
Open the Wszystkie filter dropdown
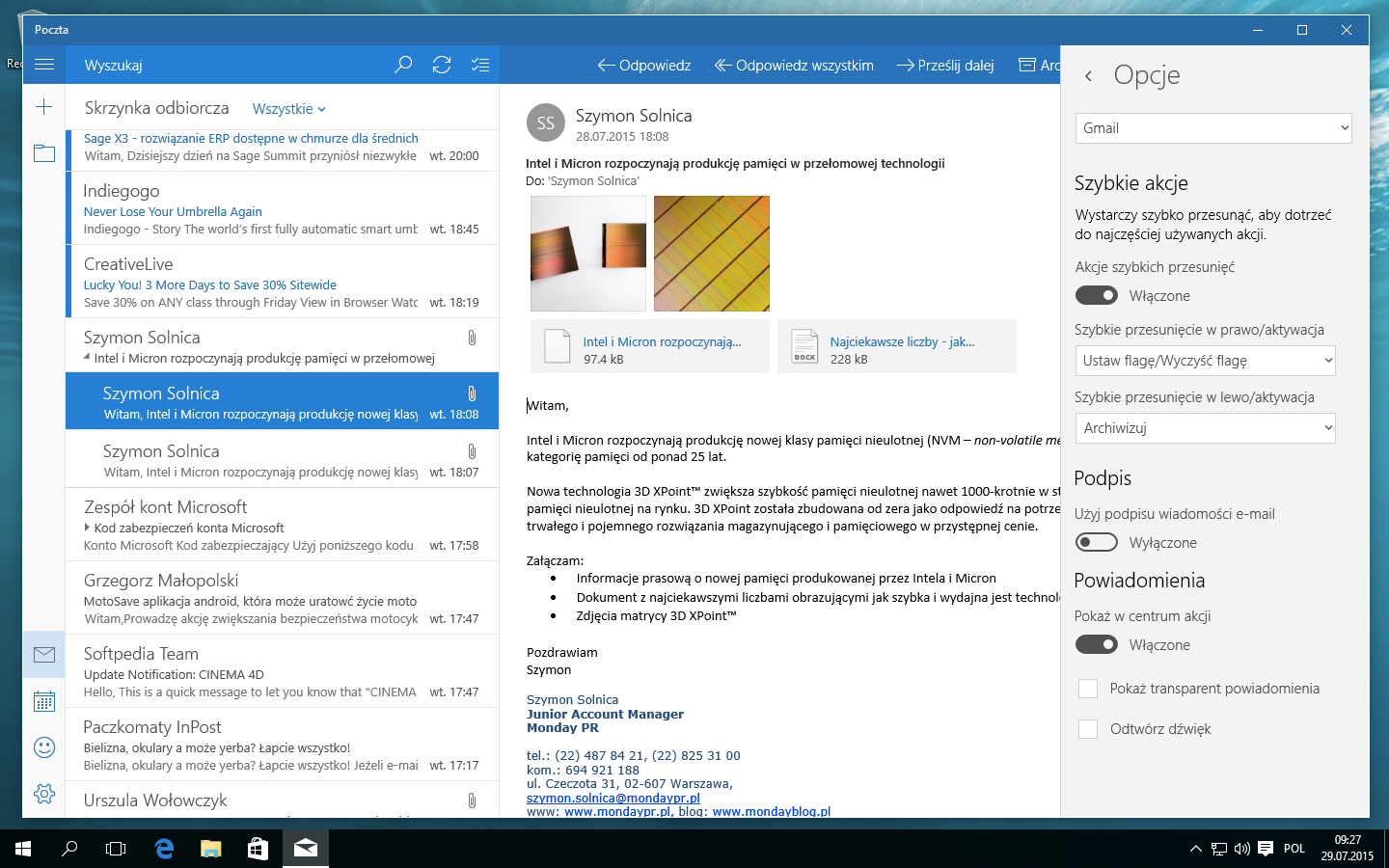pos(289,109)
